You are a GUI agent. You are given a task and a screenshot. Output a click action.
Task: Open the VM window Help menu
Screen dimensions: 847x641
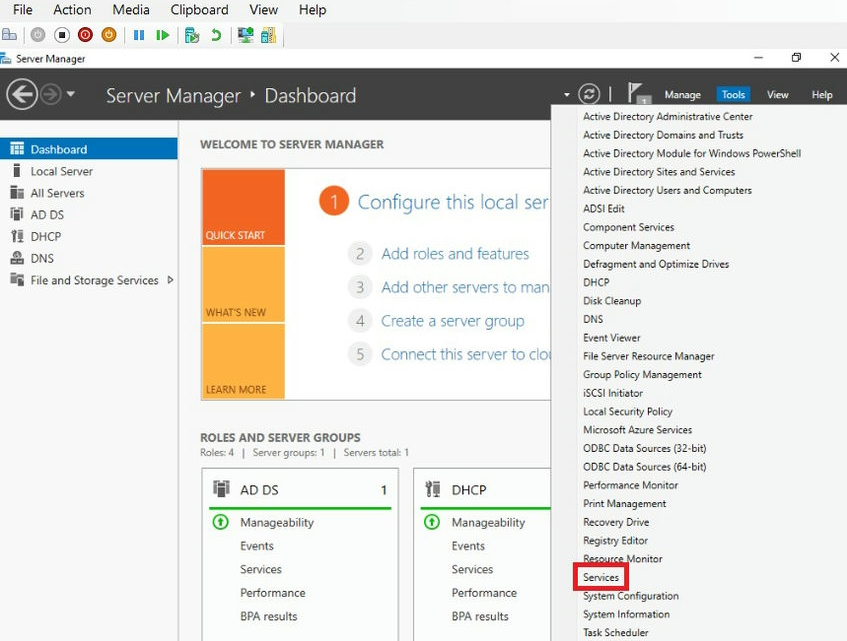pyautogui.click(x=312, y=10)
